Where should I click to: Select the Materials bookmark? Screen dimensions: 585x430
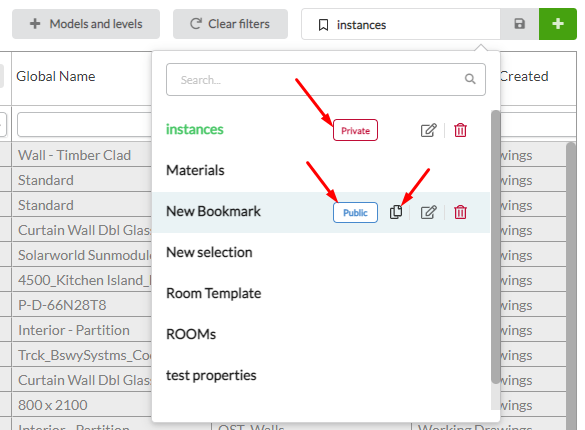click(x=195, y=170)
